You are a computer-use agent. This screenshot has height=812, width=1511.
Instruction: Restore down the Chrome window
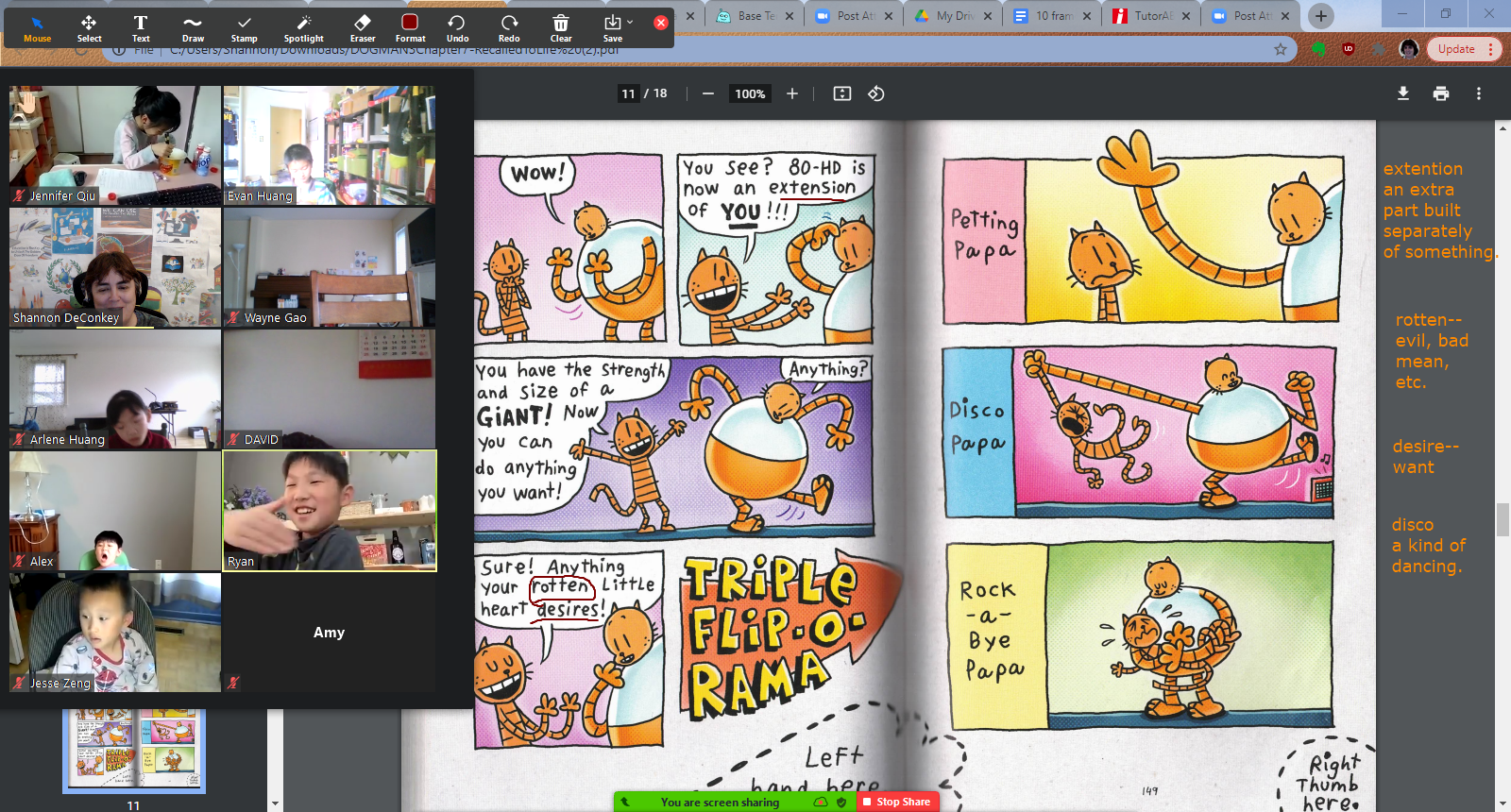[x=1445, y=13]
